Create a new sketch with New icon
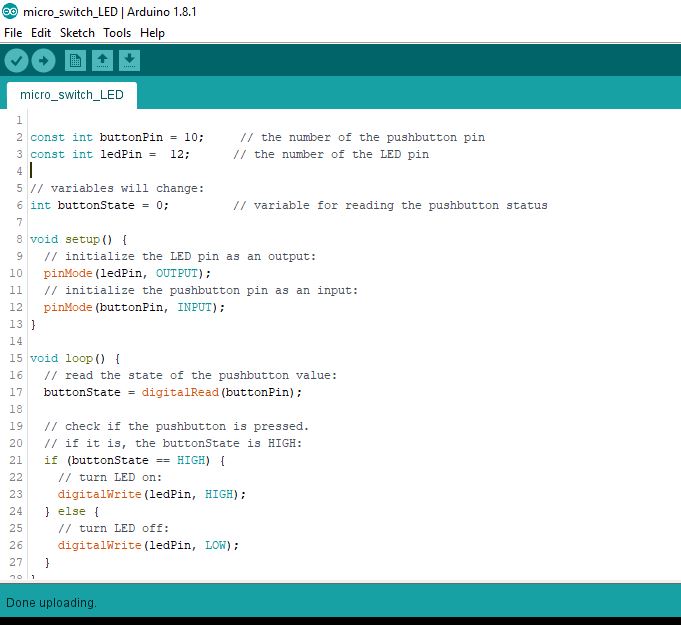 (x=75, y=60)
